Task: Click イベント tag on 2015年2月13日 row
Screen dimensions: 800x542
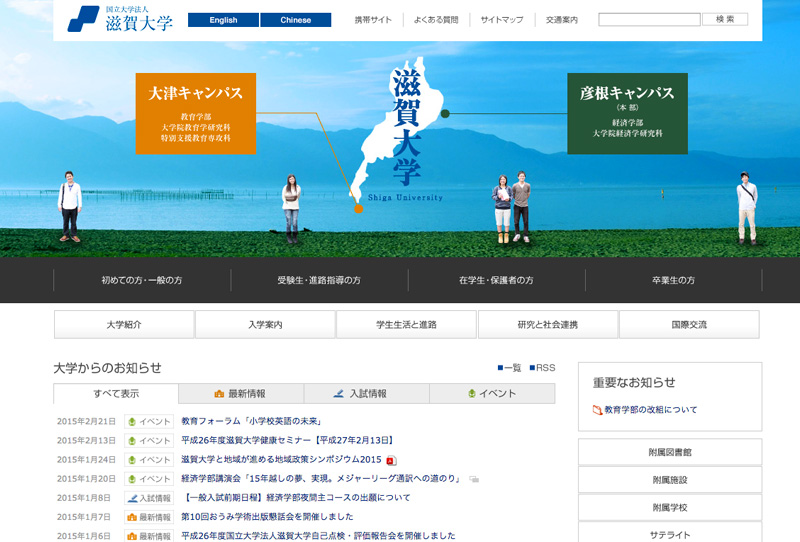Action: pyautogui.click(x=149, y=440)
